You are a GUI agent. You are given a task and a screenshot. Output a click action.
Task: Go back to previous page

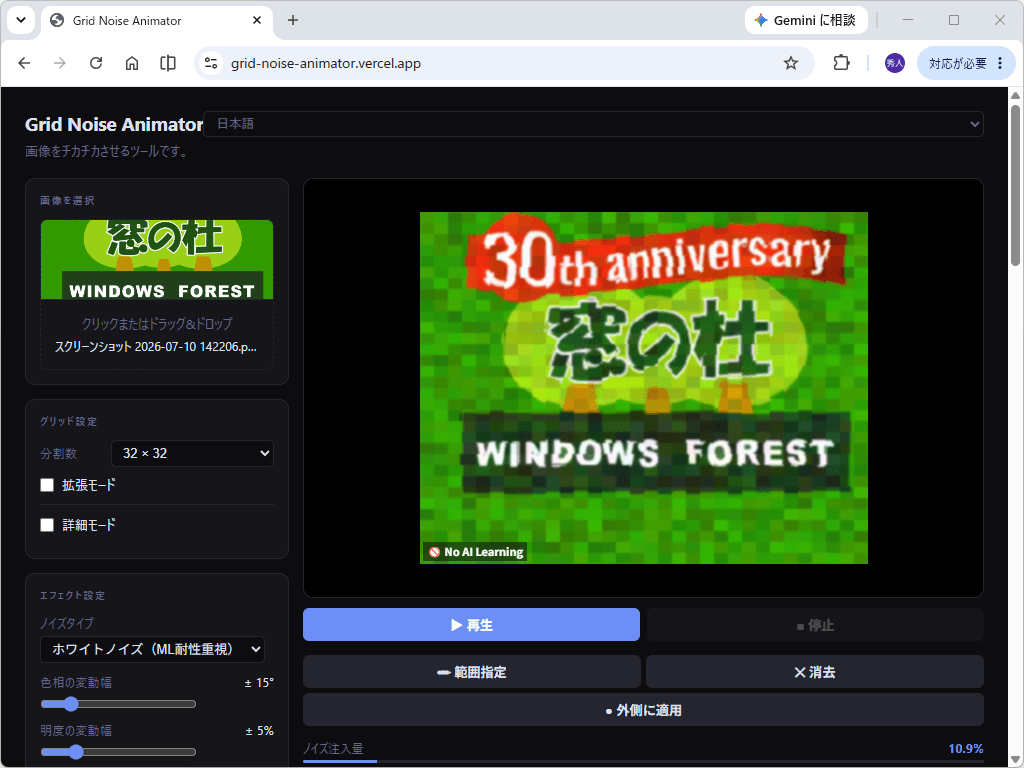tap(24, 63)
